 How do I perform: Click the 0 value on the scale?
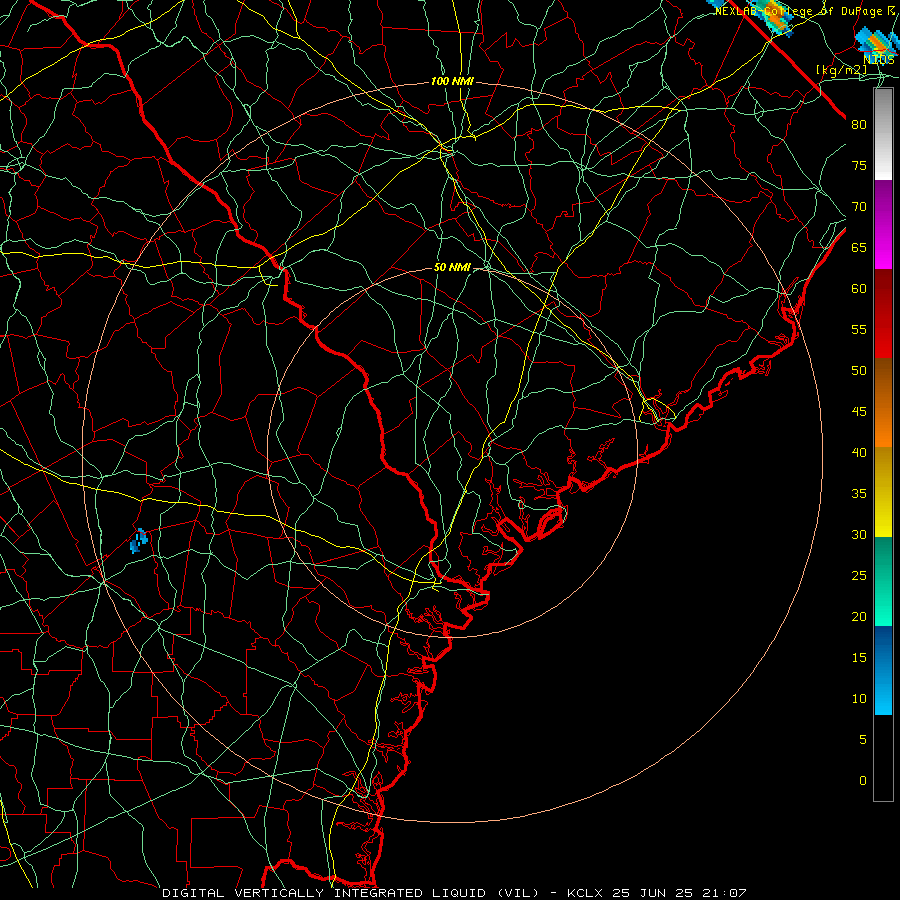point(863,781)
